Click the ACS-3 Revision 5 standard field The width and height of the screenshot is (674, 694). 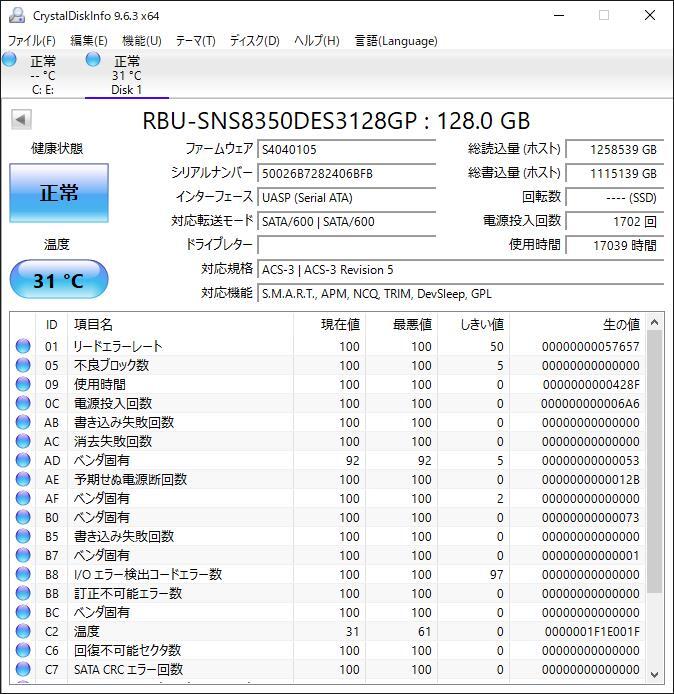click(x=460, y=270)
